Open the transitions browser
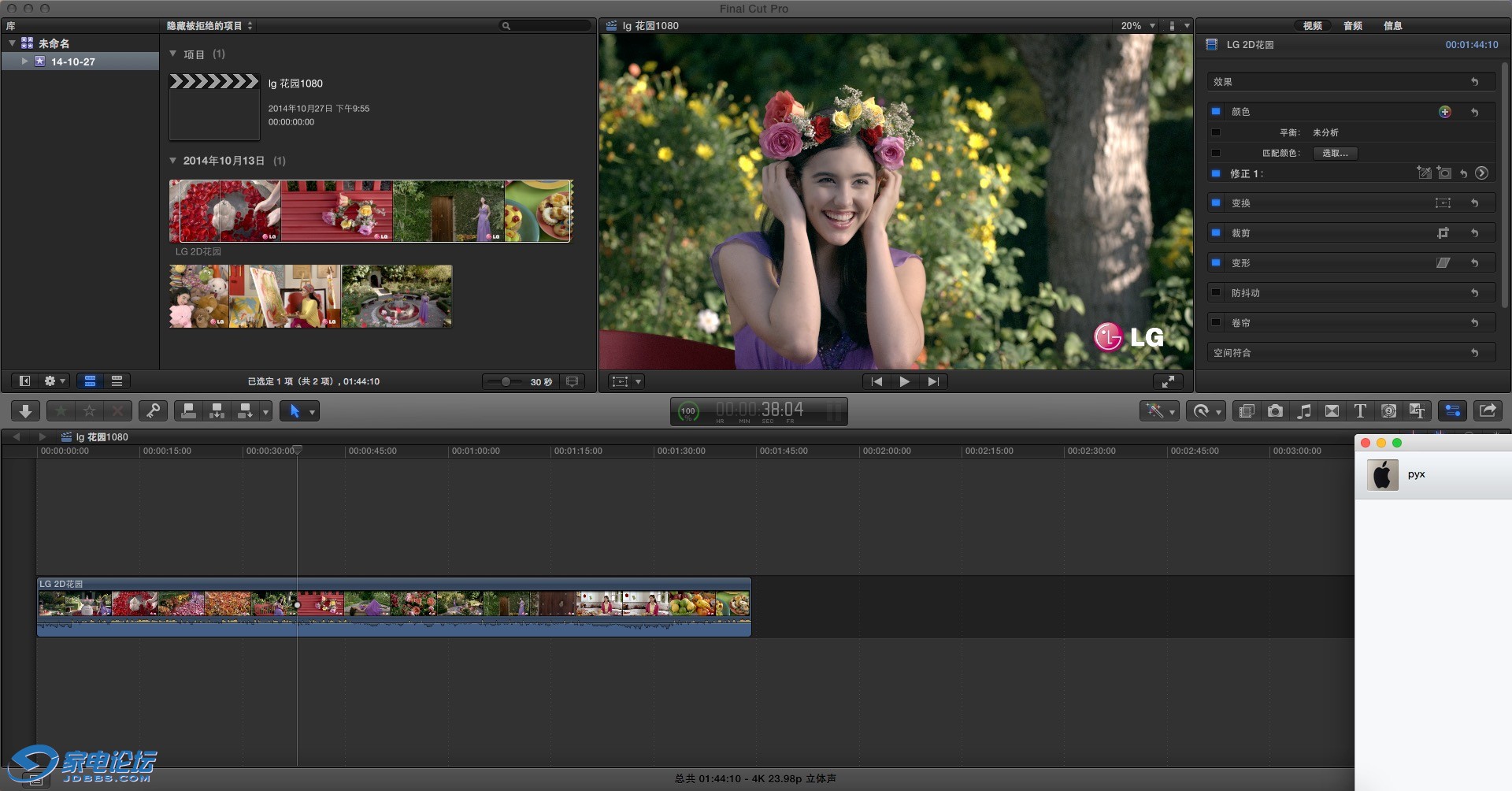This screenshot has height=791, width=1512. coord(1332,410)
